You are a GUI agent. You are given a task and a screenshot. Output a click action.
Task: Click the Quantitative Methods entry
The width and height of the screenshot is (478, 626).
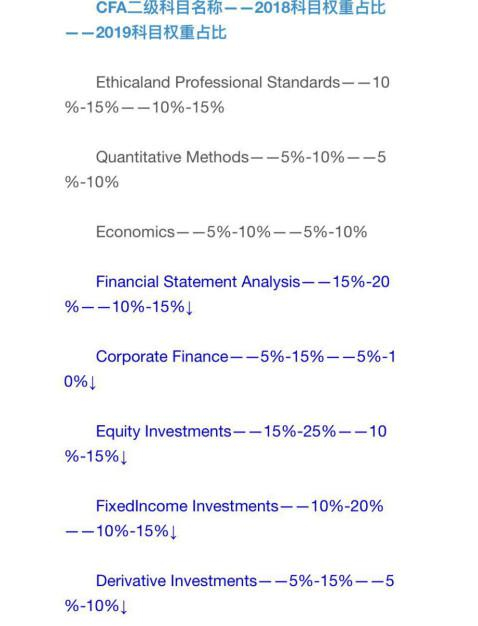click(x=173, y=157)
